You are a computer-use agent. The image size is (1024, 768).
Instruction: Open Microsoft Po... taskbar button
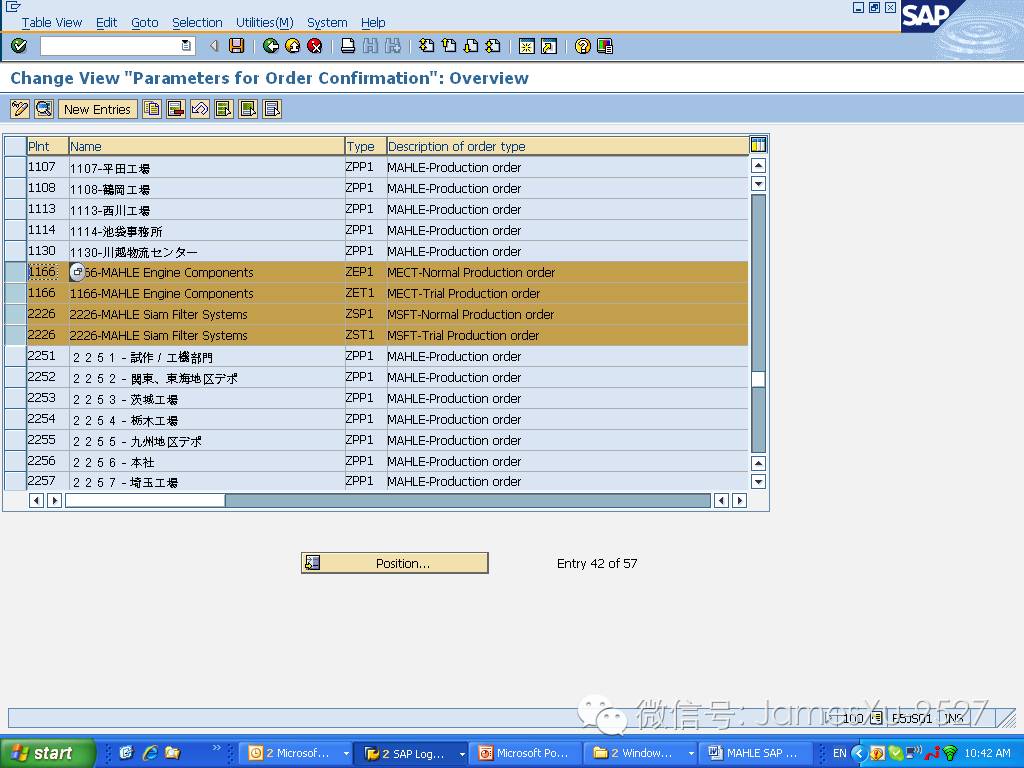(526, 754)
